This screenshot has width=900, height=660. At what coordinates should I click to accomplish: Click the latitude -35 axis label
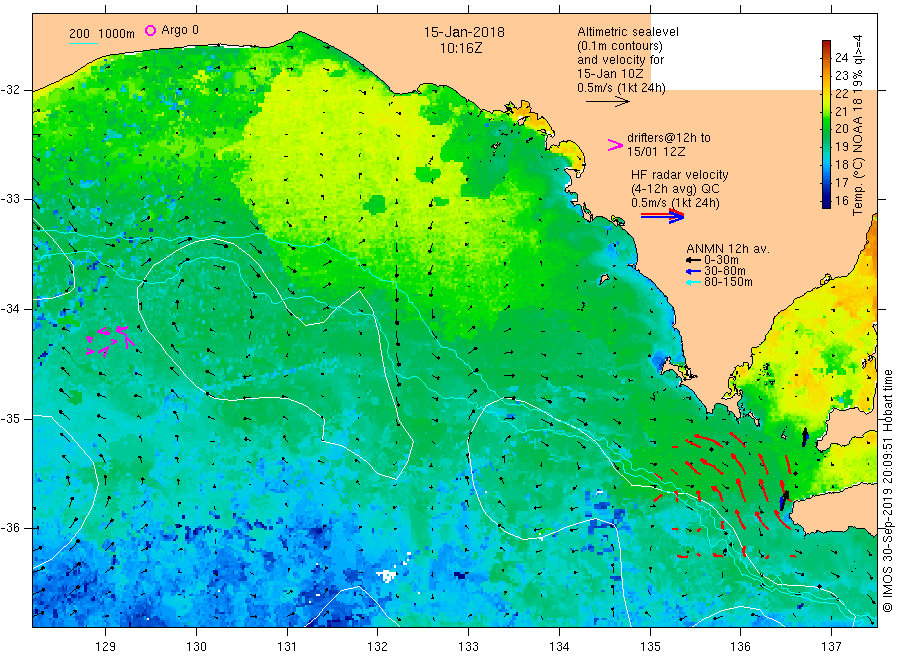click(x=10, y=418)
